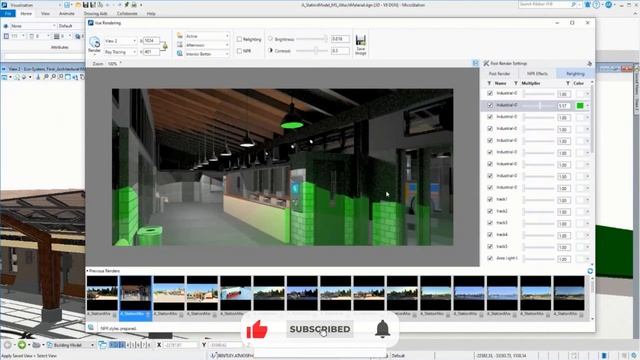640x360 pixels.
Task: Open the Active light setup dropdown
Action: click(x=207, y=36)
